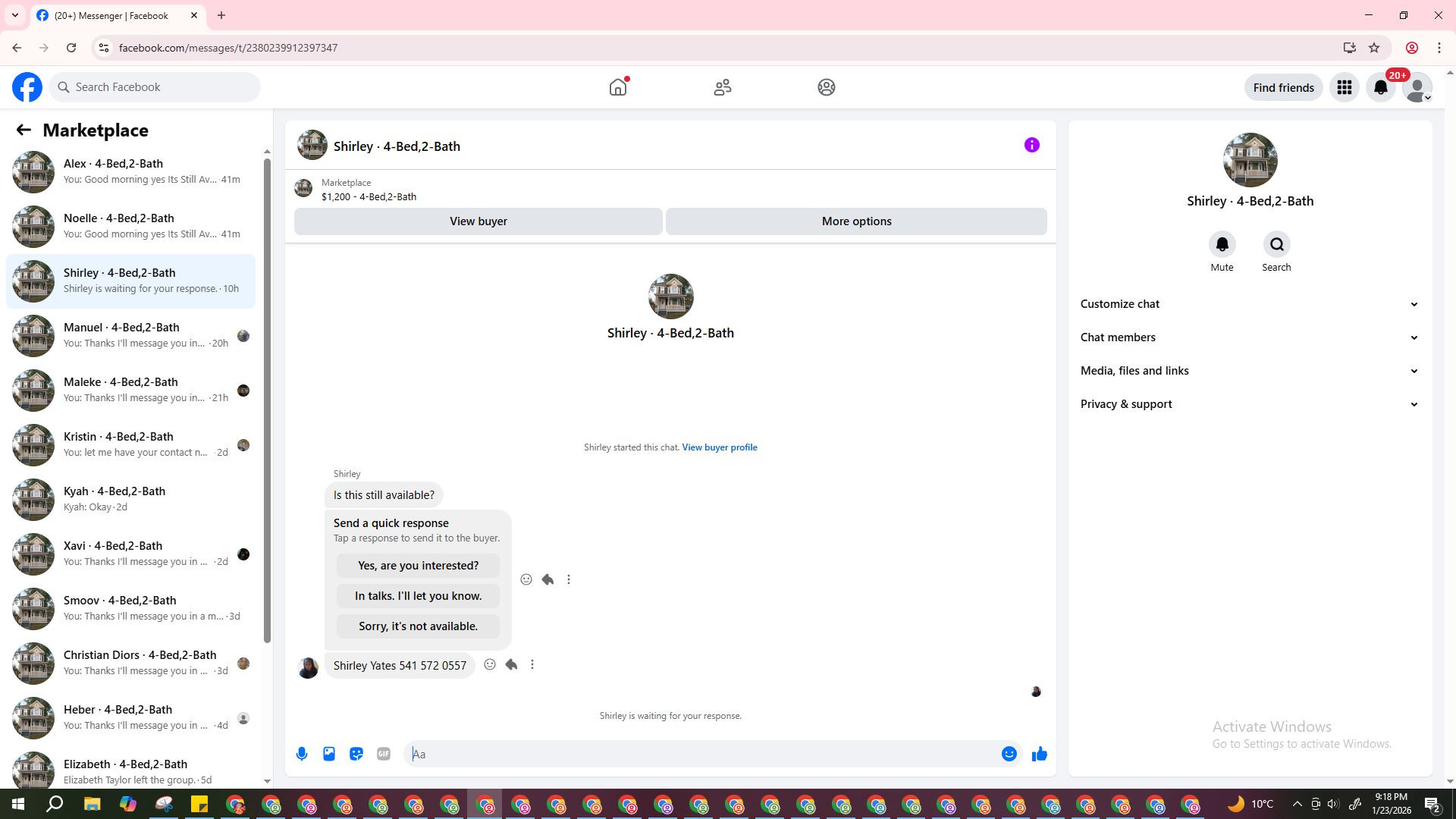Mute the conversation with the bell icon

click(1222, 245)
